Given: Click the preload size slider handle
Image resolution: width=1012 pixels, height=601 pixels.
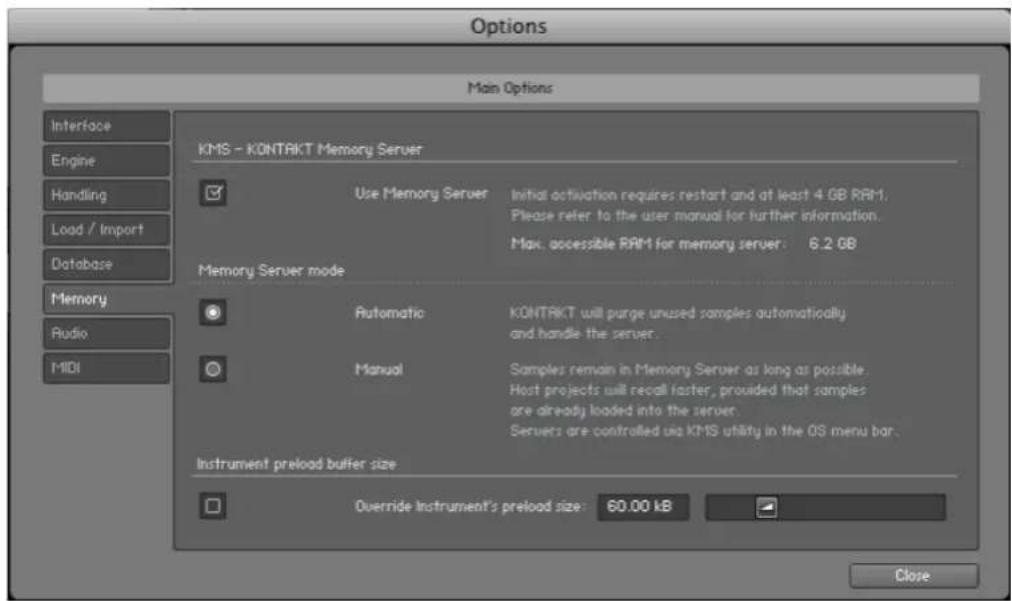Looking at the screenshot, I should coord(766,507).
